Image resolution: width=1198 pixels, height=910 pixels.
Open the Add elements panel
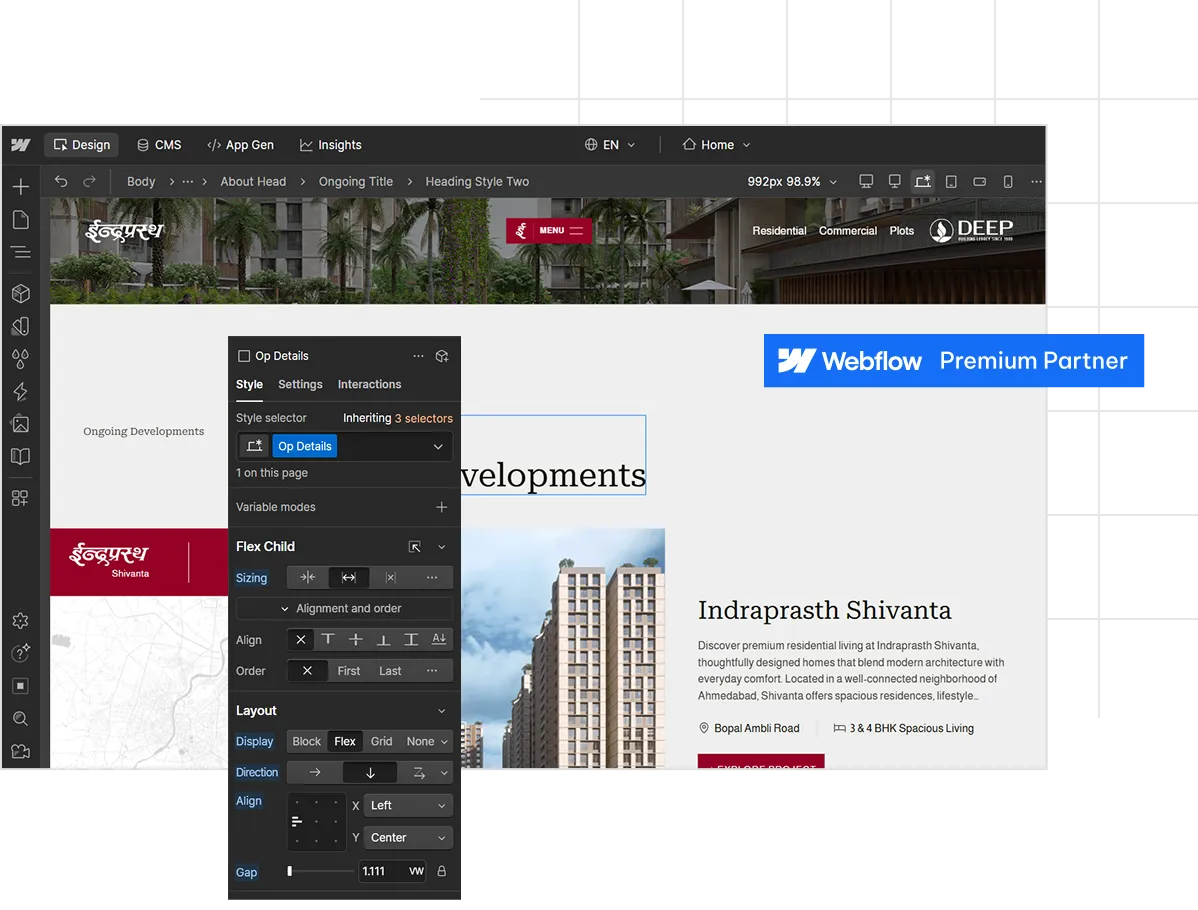point(21,186)
